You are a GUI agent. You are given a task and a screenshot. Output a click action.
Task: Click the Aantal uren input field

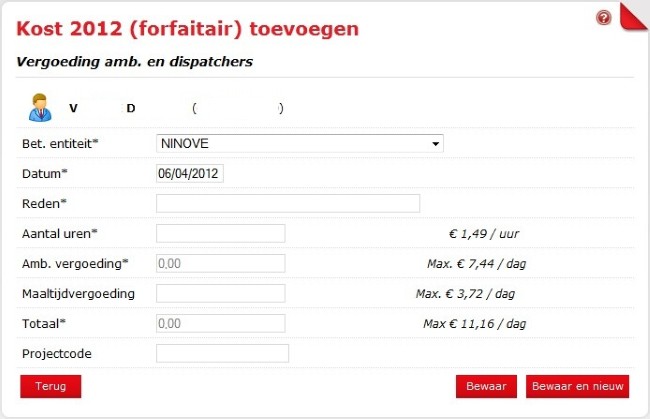[x=221, y=233]
